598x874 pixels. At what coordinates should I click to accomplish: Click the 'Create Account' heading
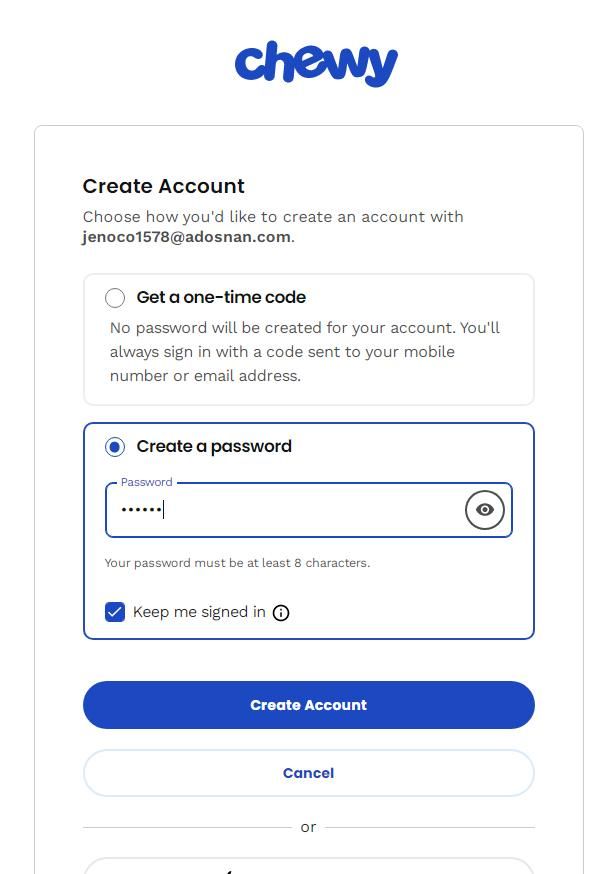[x=164, y=186]
